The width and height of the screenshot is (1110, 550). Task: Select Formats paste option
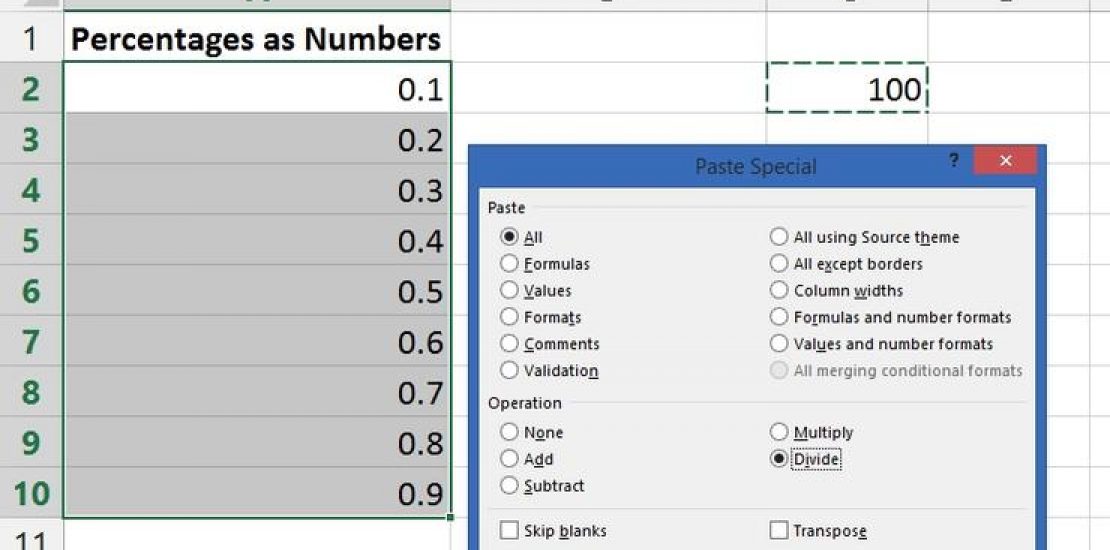(x=510, y=317)
